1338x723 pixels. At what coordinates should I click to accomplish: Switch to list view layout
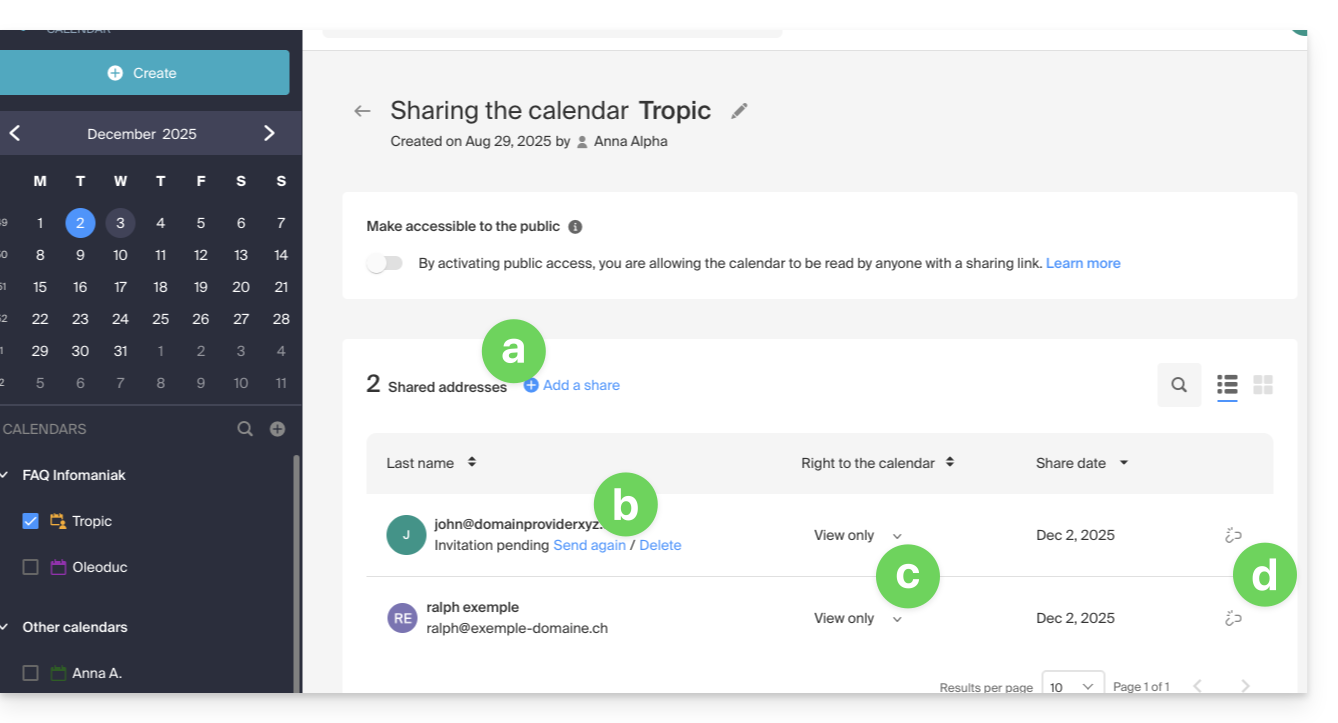click(x=1227, y=385)
